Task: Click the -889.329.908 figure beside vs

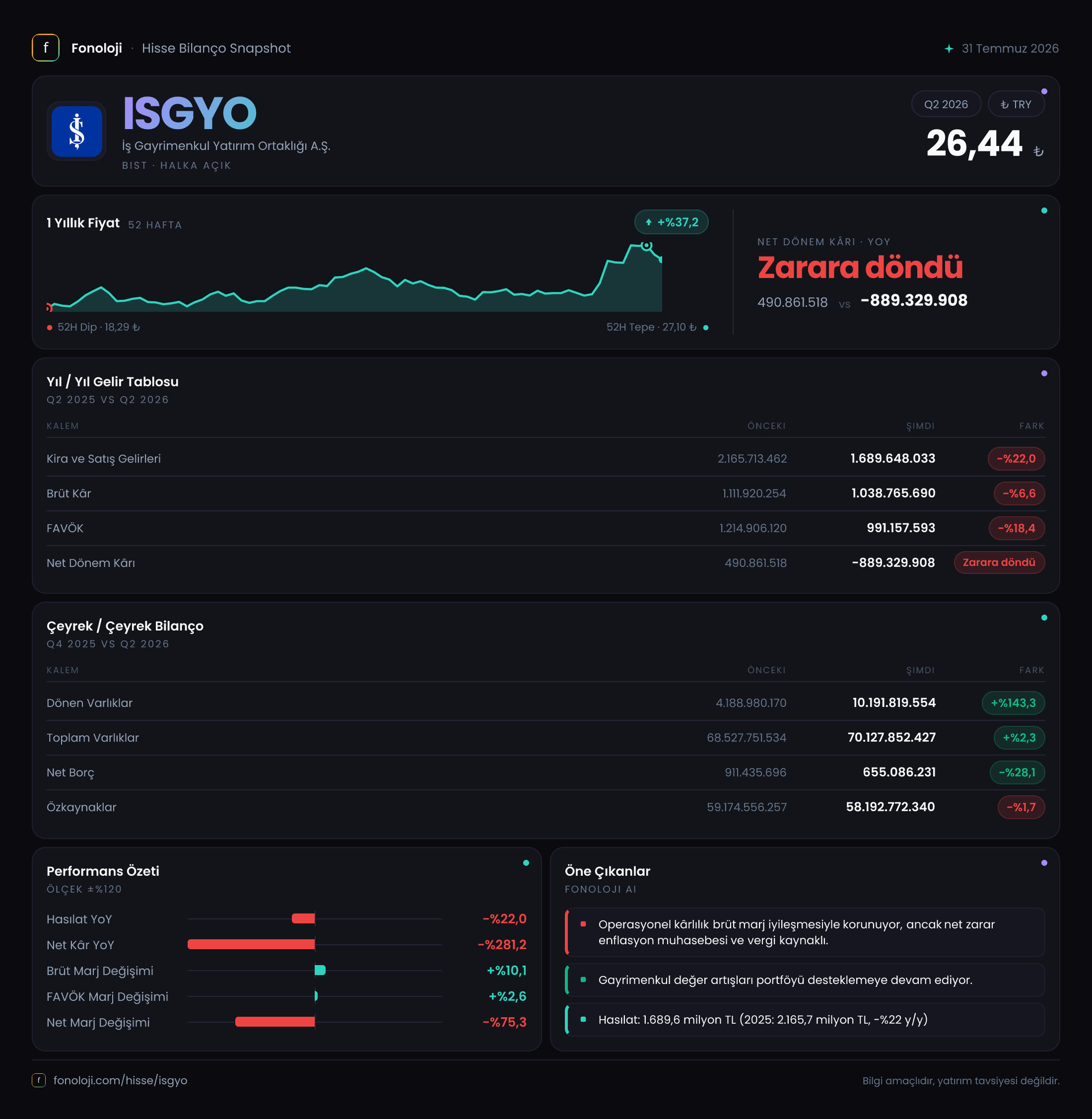Action: click(x=914, y=300)
